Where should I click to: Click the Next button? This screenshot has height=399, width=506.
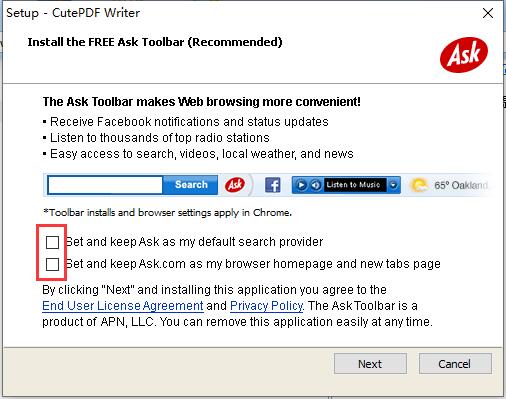[370, 364]
